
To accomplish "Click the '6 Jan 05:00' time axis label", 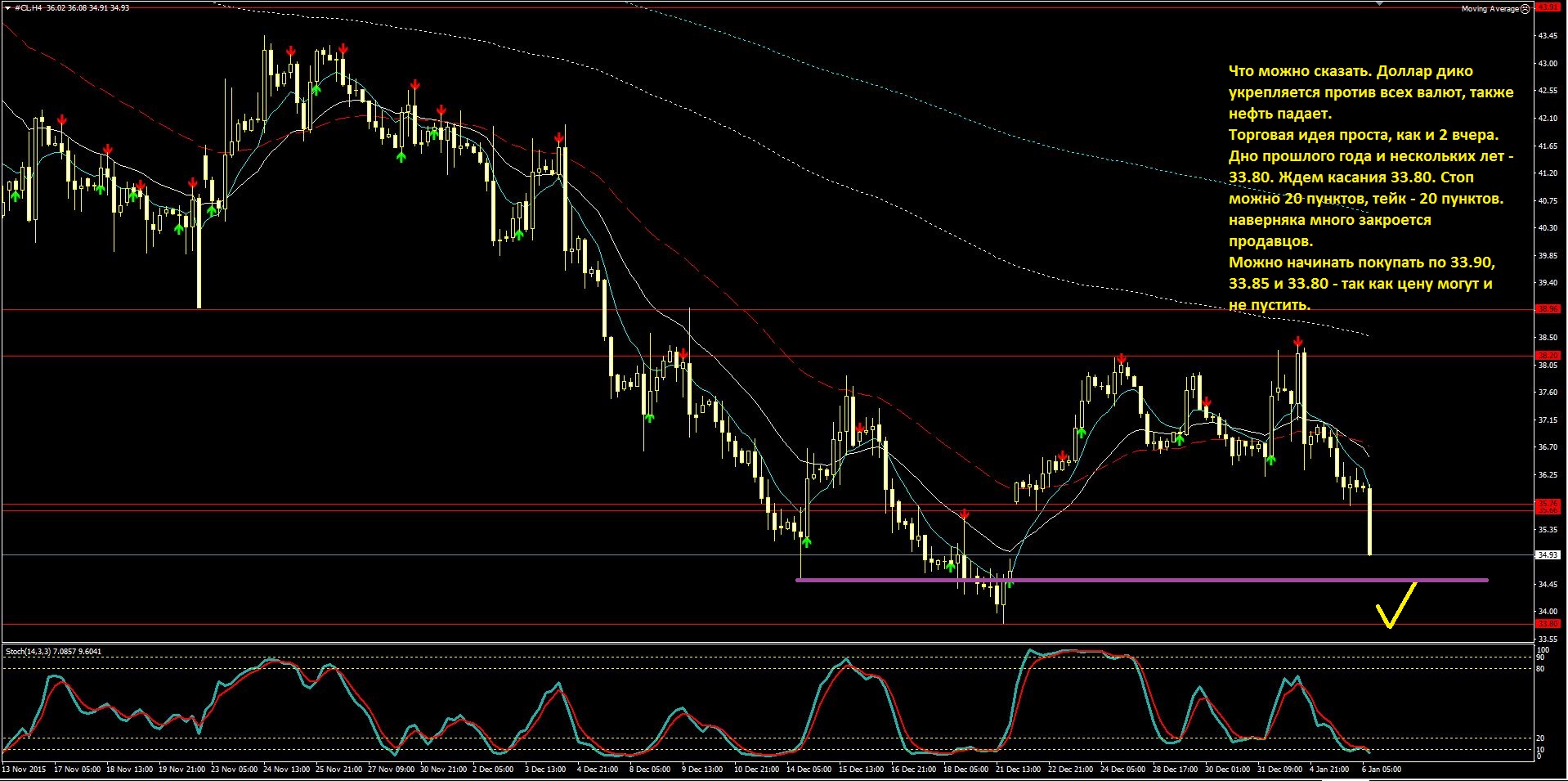I will [x=1382, y=770].
